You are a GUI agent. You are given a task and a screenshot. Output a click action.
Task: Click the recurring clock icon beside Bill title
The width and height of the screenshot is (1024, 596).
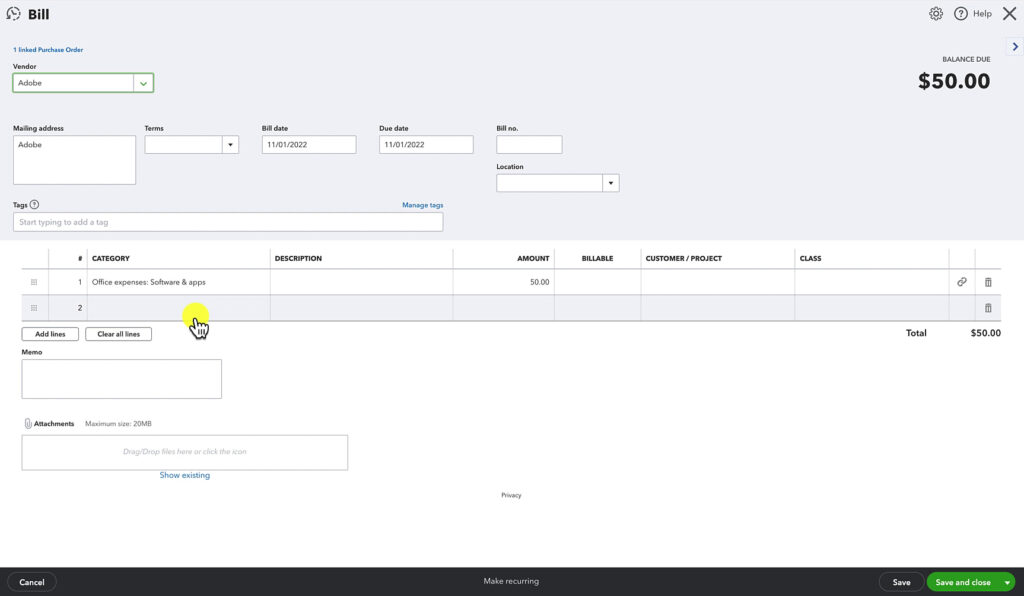(x=12, y=13)
